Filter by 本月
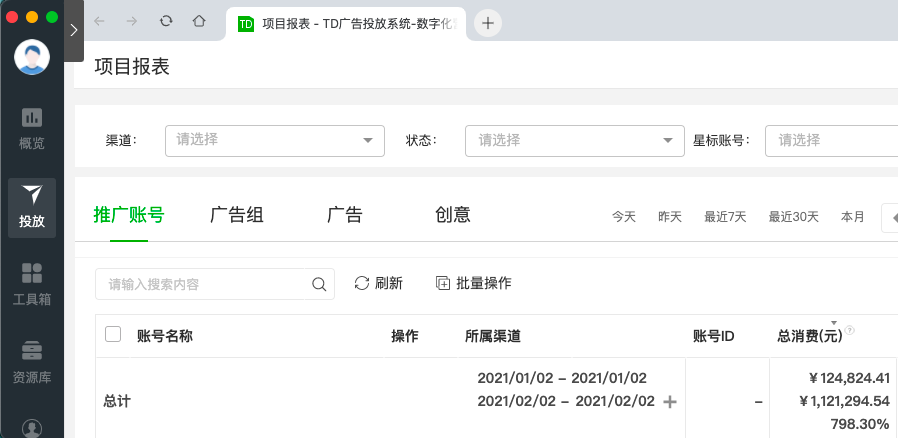Screen dimensions: 898x438 tap(852, 217)
